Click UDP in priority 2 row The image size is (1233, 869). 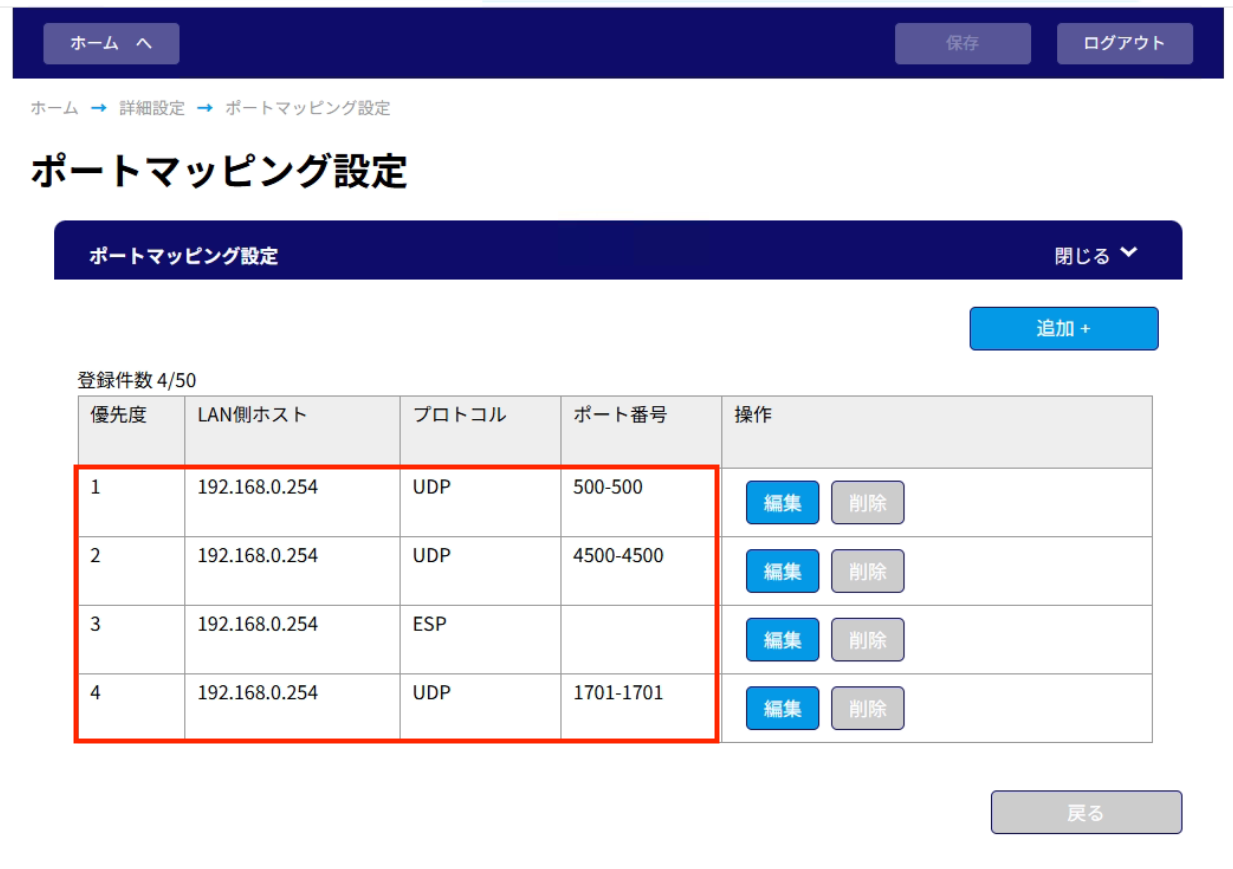(x=431, y=555)
